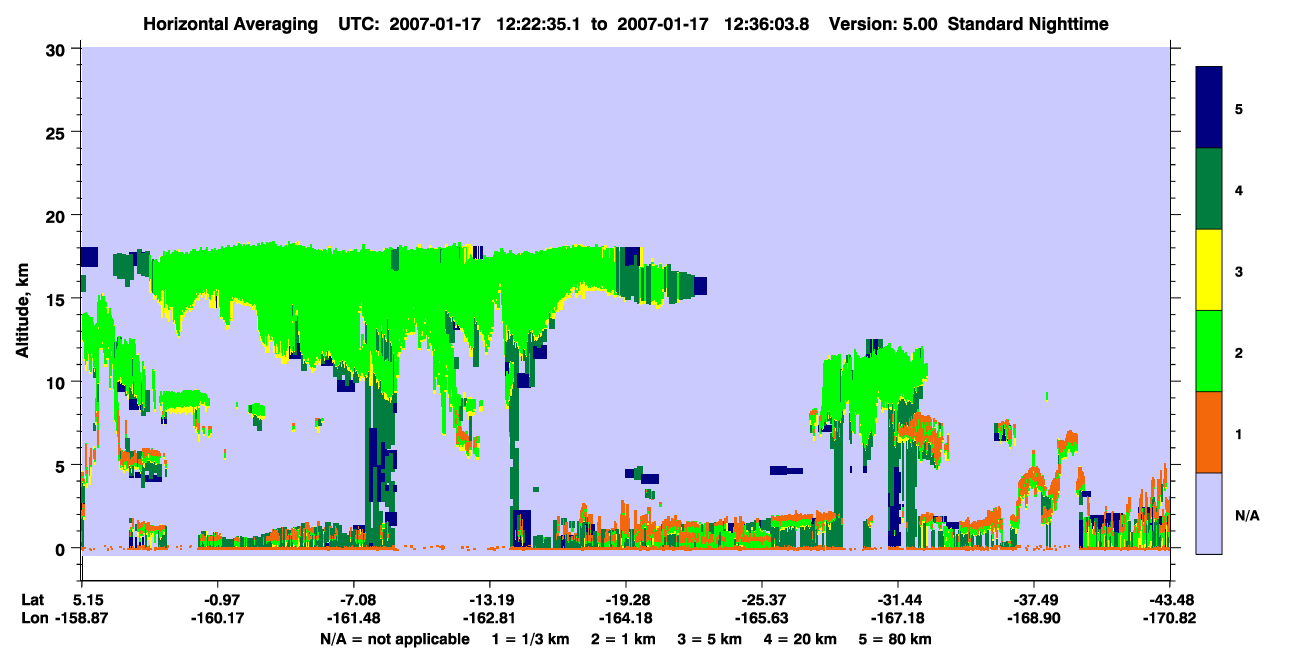Click the dark green level 4 colorbar segment
The width and height of the screenshot is (1300, 667).
pyautogui.click(x=1209, y=189)
